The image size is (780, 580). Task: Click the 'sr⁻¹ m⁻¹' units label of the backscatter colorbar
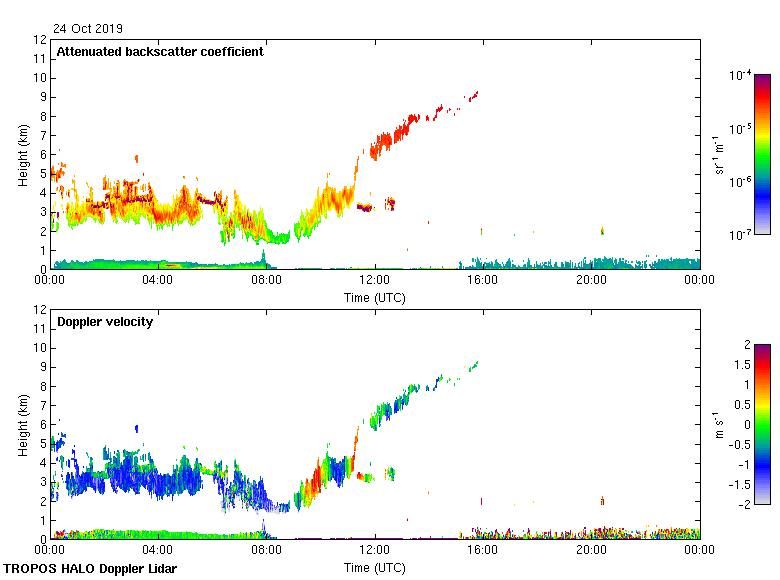point(720,154)
